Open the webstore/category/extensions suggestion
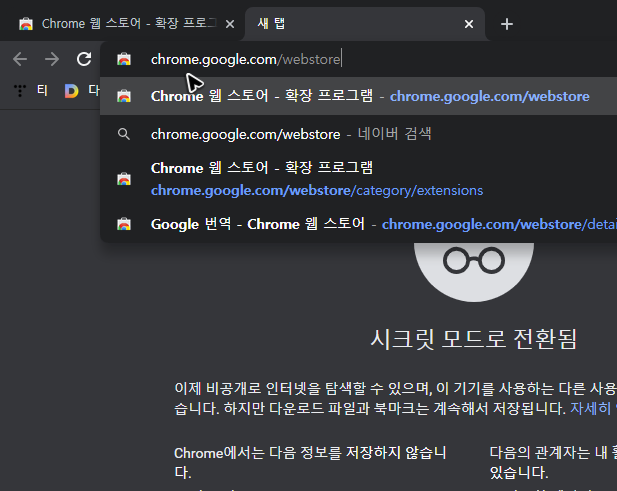617x491 pixels. click(358, 179)
